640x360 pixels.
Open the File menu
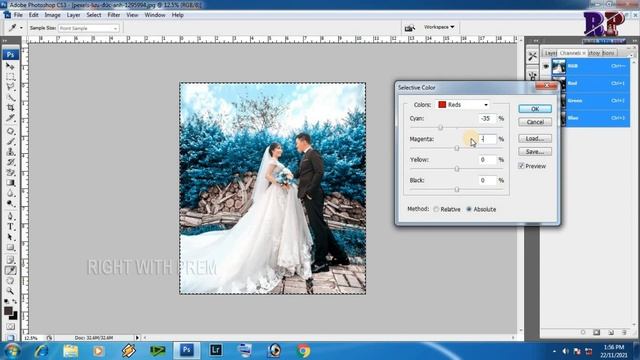click(x=18, y=15)
